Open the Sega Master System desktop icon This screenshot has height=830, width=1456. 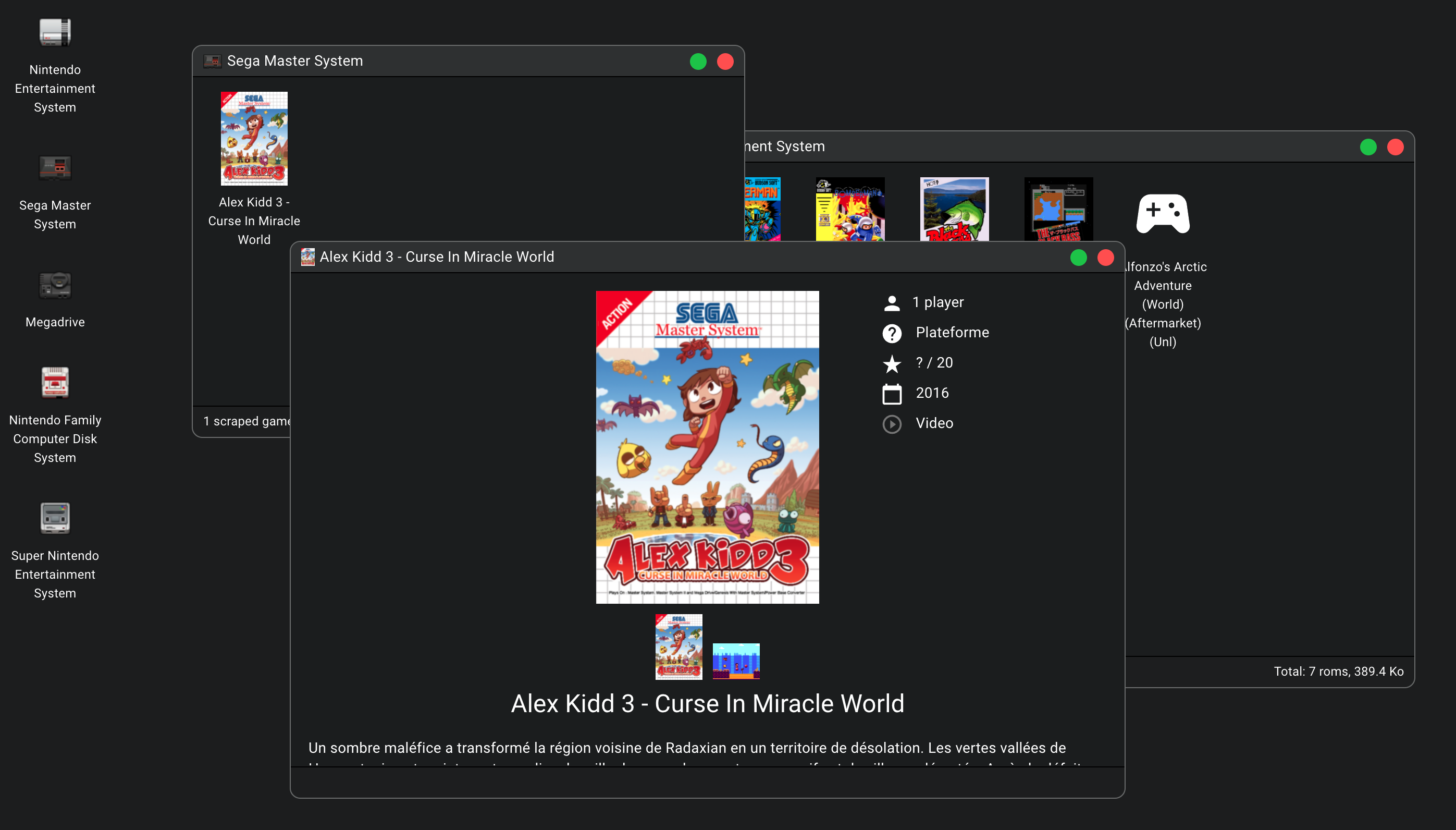point(55,168)
